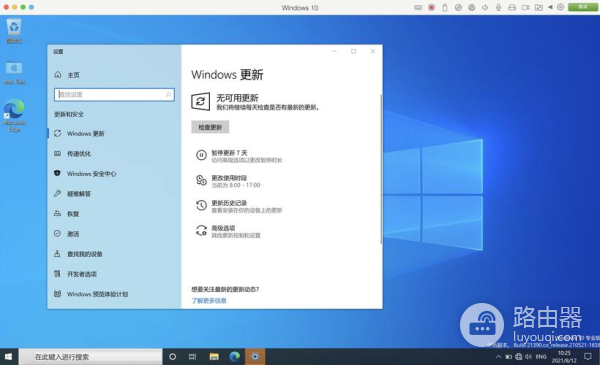
Task: Click the magnifier icon in settings search
Action: (x=168, y=95)
